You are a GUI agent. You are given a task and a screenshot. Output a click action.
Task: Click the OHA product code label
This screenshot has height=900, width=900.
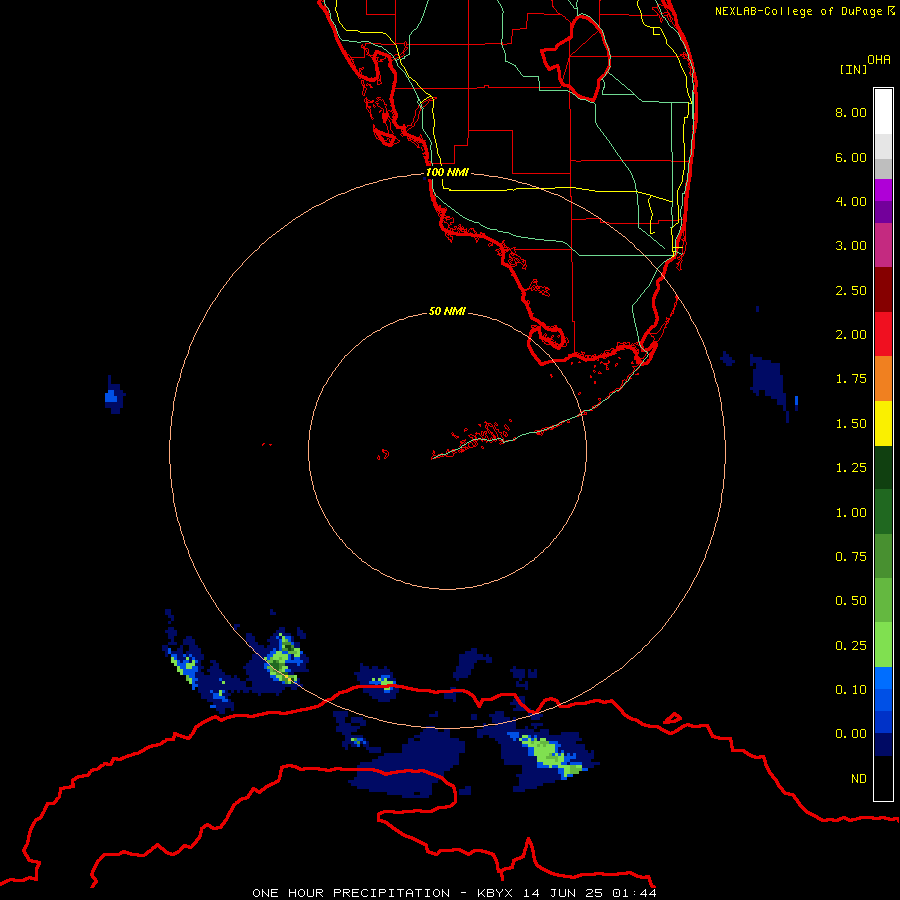tap(879, 60)
